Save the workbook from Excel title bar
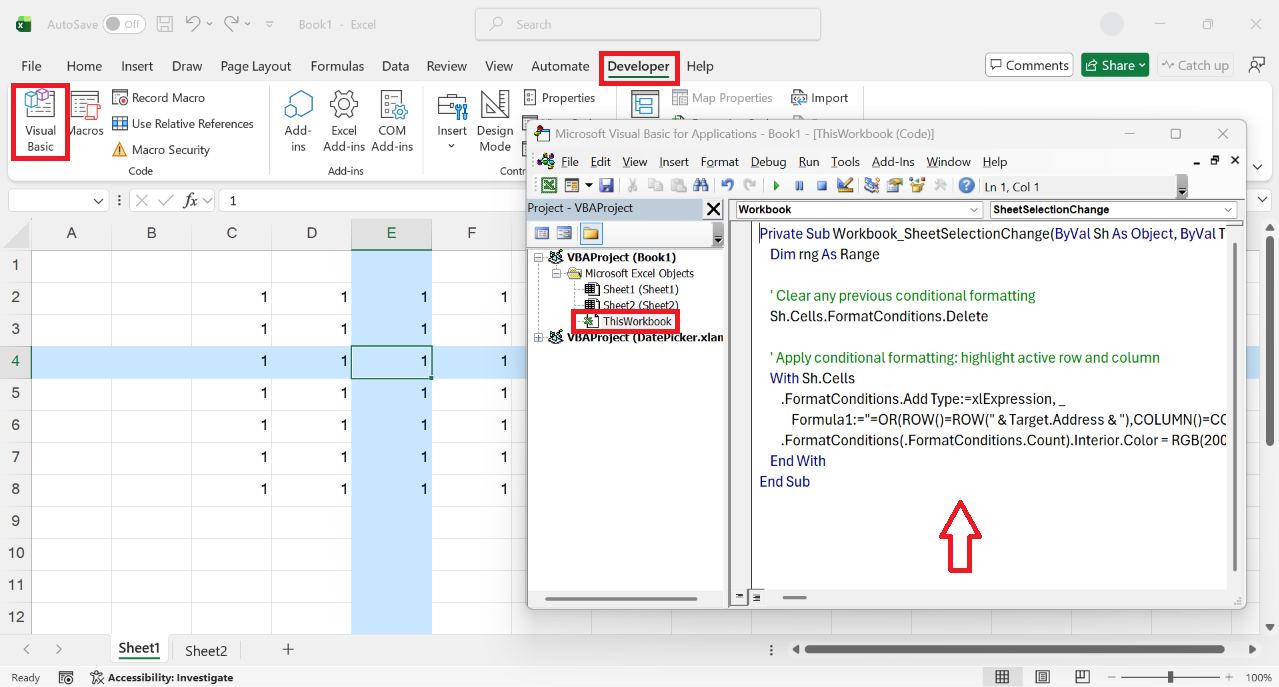This screenshot has width=1279, height=687. coord(165,24)
